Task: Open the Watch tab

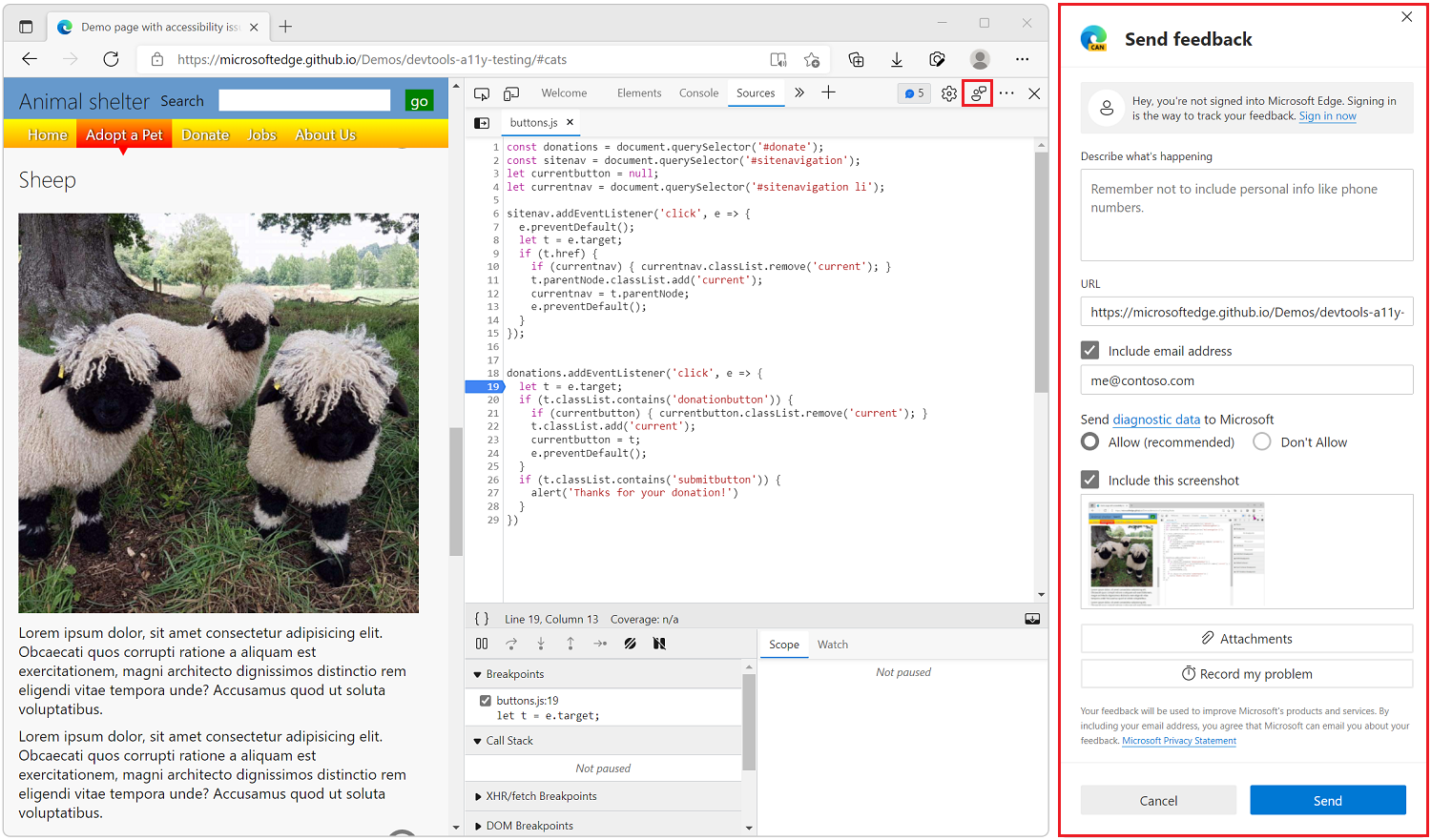Action: tap(832, 644)
